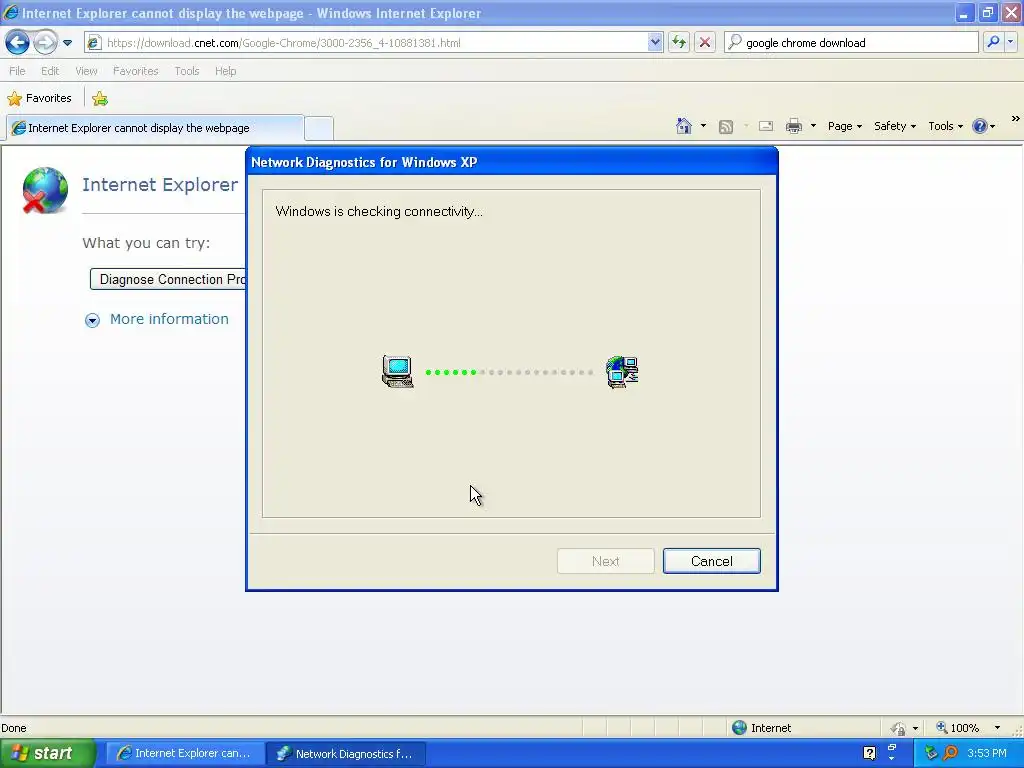Switch to Internet Explorer taskbar button
The image size is (1024, 768).
pyautogui.click(x=185, y=753)
